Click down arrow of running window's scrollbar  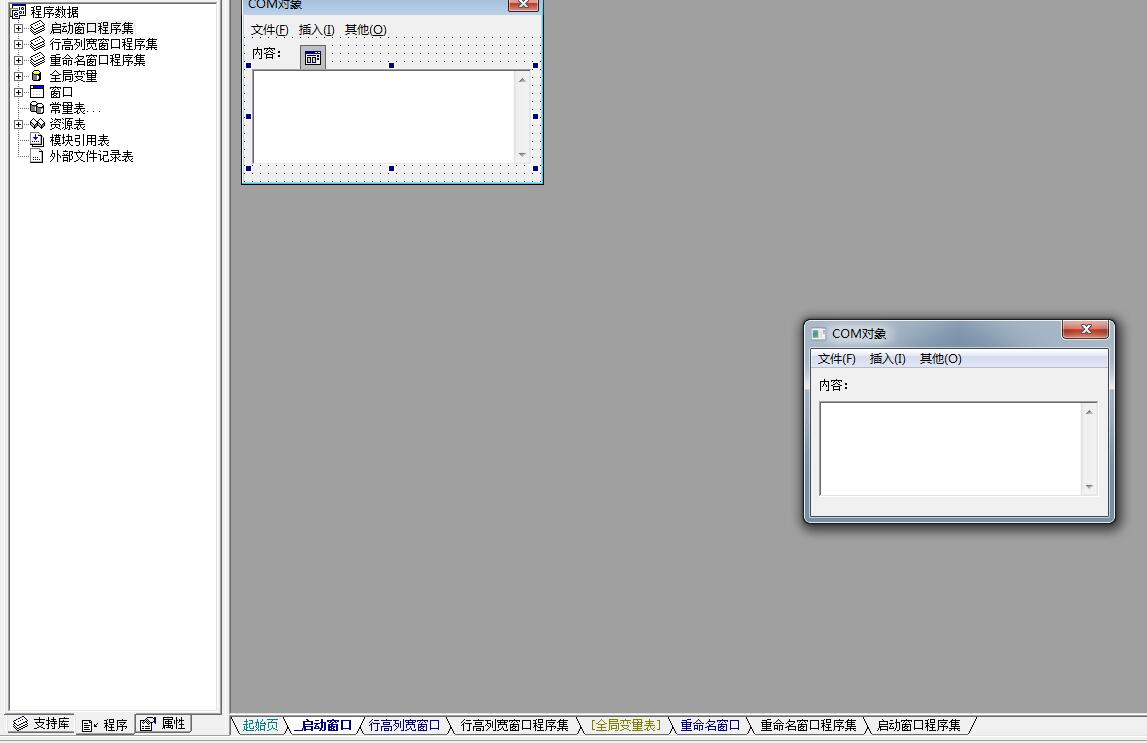[1089, 487]
